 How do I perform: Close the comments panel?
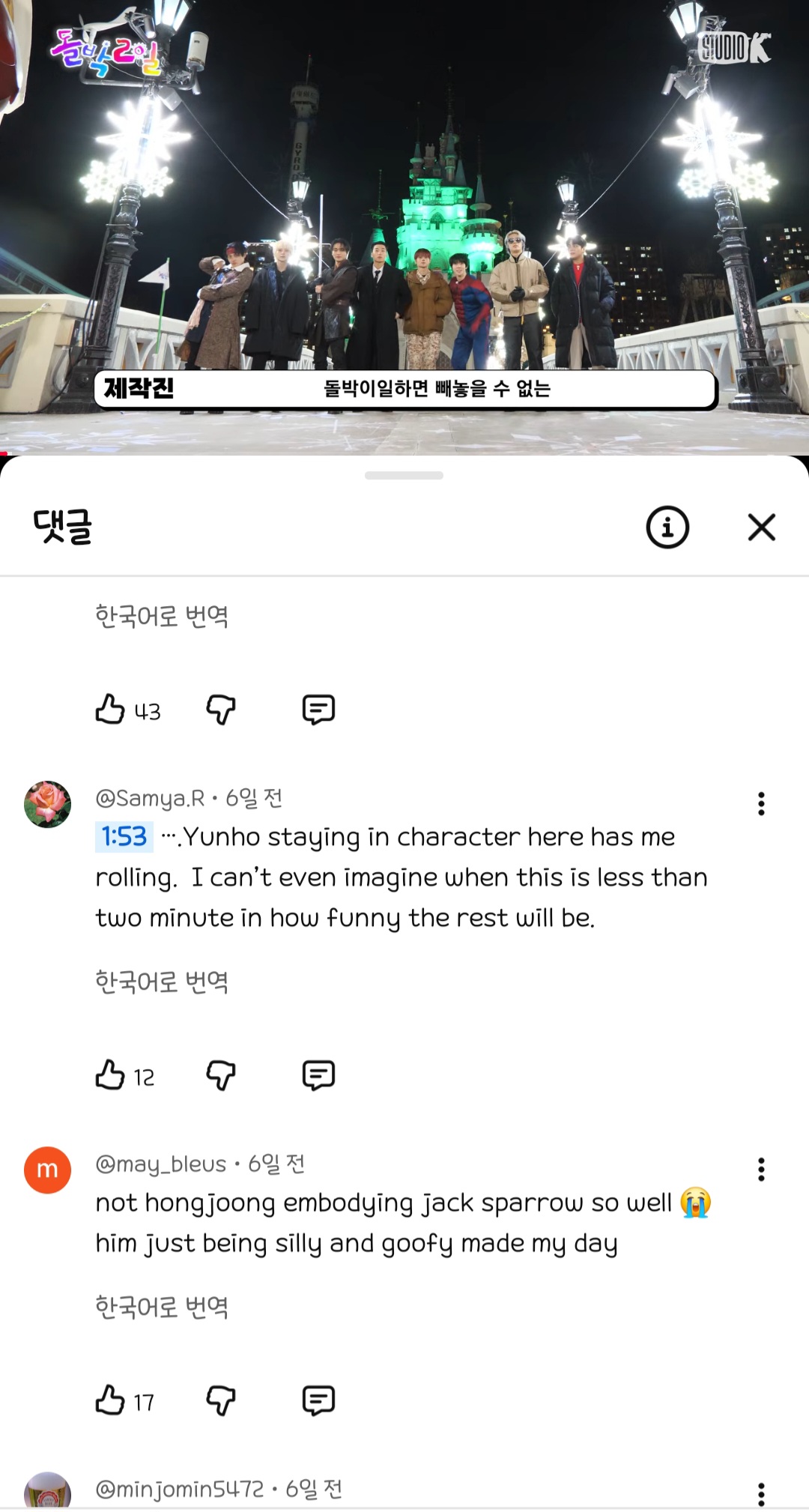coord(762,527)
